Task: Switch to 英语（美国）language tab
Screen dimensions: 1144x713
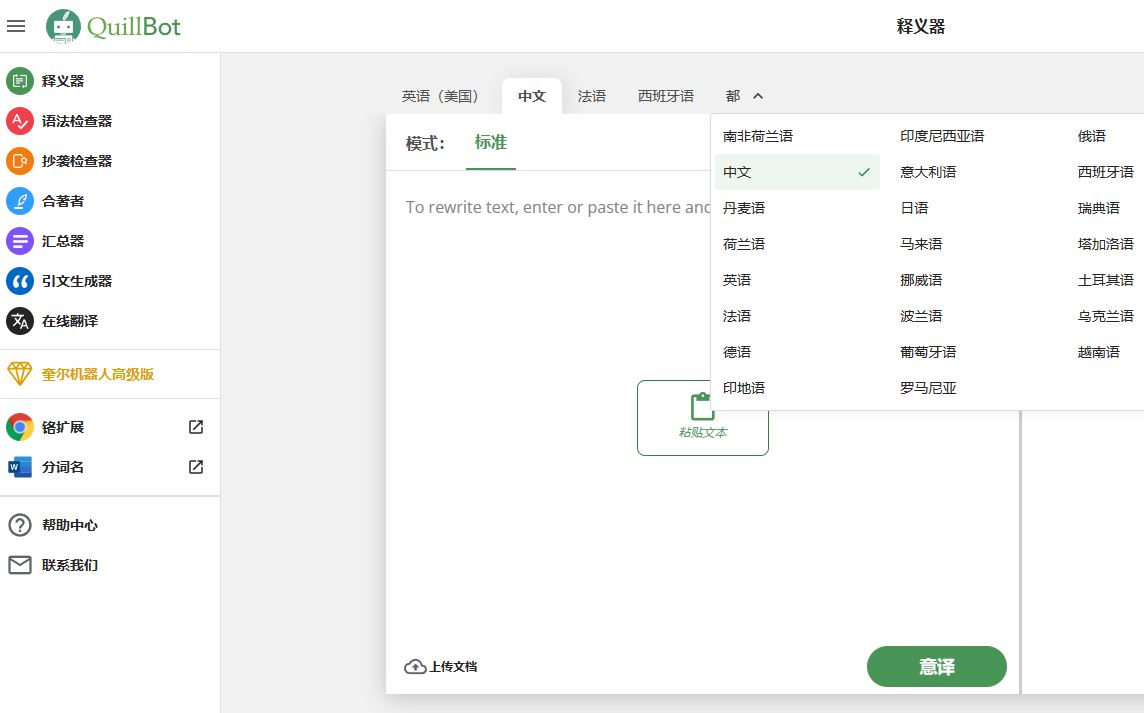Action: (x=441, y=96)
